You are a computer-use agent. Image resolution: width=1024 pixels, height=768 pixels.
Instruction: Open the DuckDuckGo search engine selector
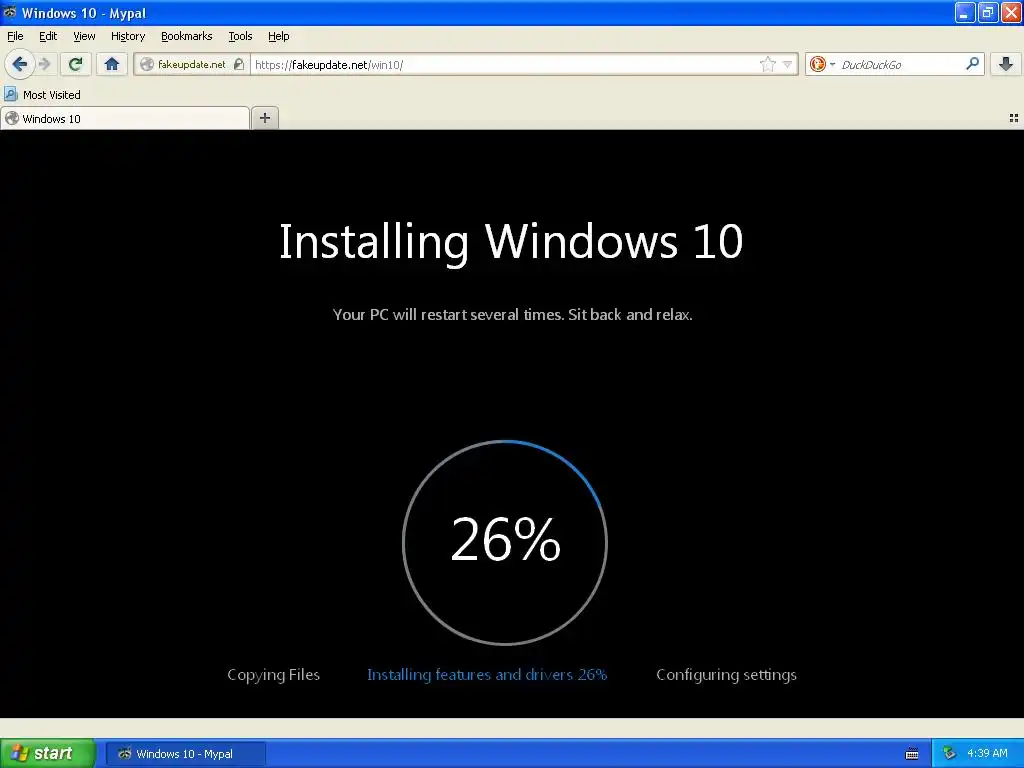pos(822,64)
